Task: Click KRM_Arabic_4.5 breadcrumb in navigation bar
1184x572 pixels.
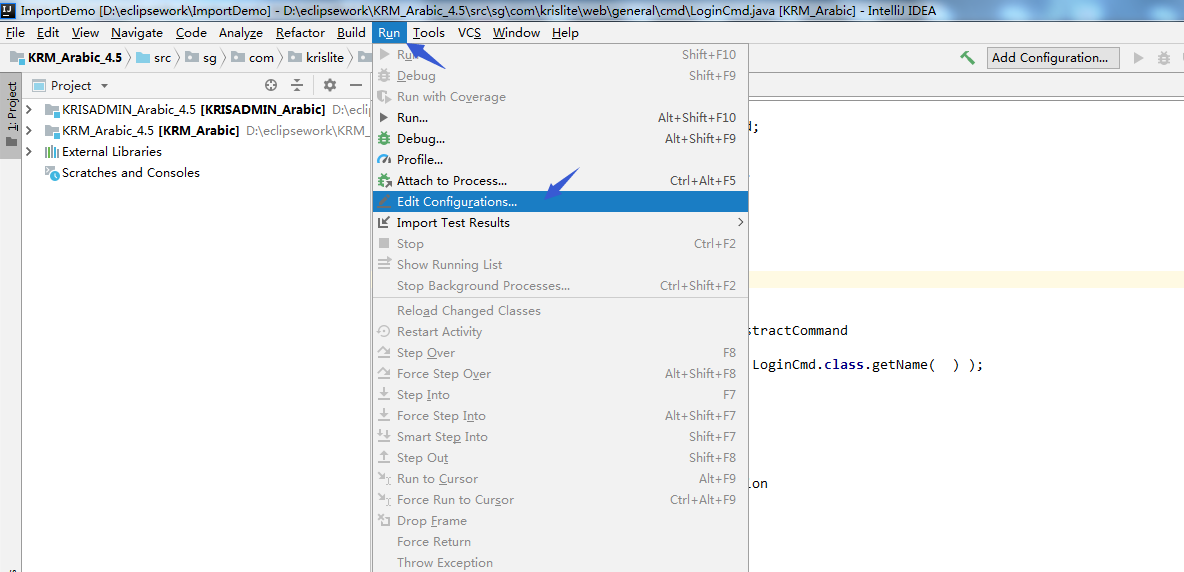Action: coord(66,57)
